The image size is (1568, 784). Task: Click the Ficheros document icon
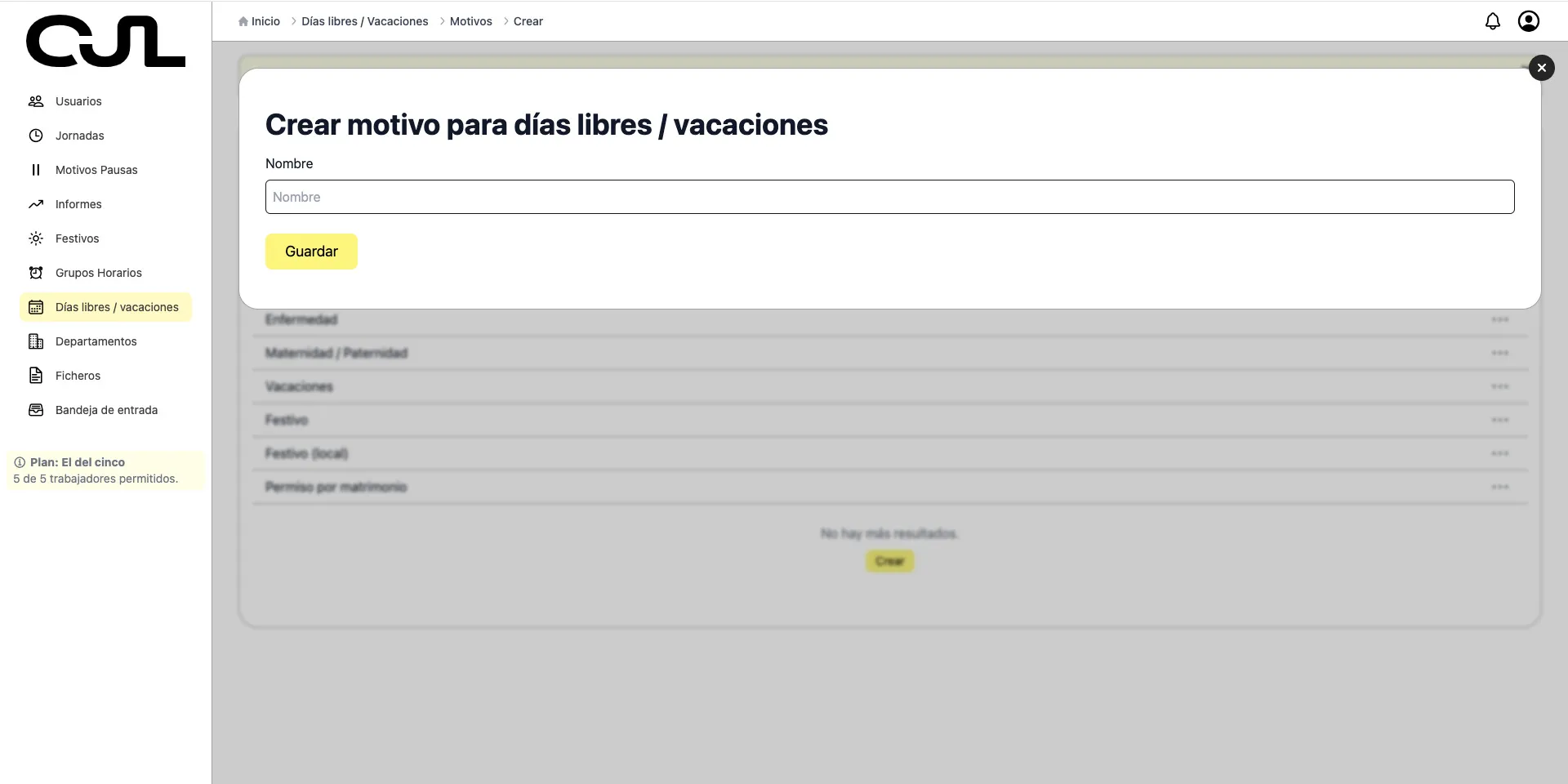point(36,376)
